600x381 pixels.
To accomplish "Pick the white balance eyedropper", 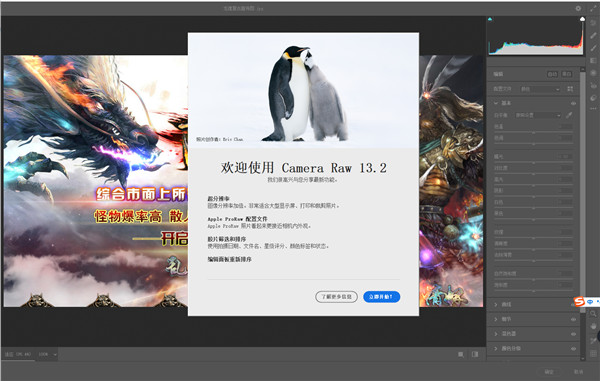I will coord(569,115).
